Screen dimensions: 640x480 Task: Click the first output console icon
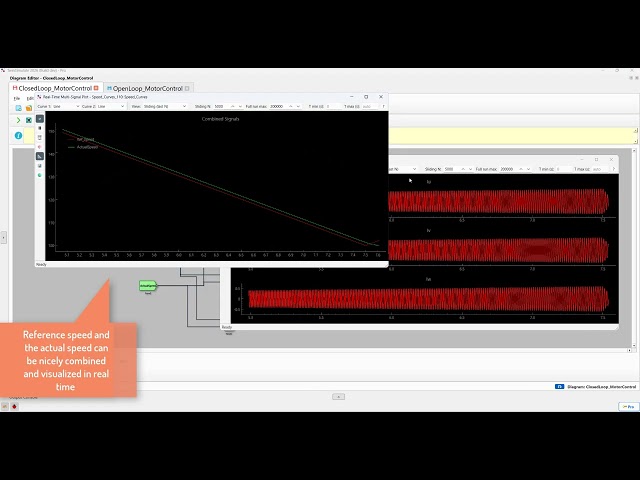pyautogui.click(x=5, y=407)
